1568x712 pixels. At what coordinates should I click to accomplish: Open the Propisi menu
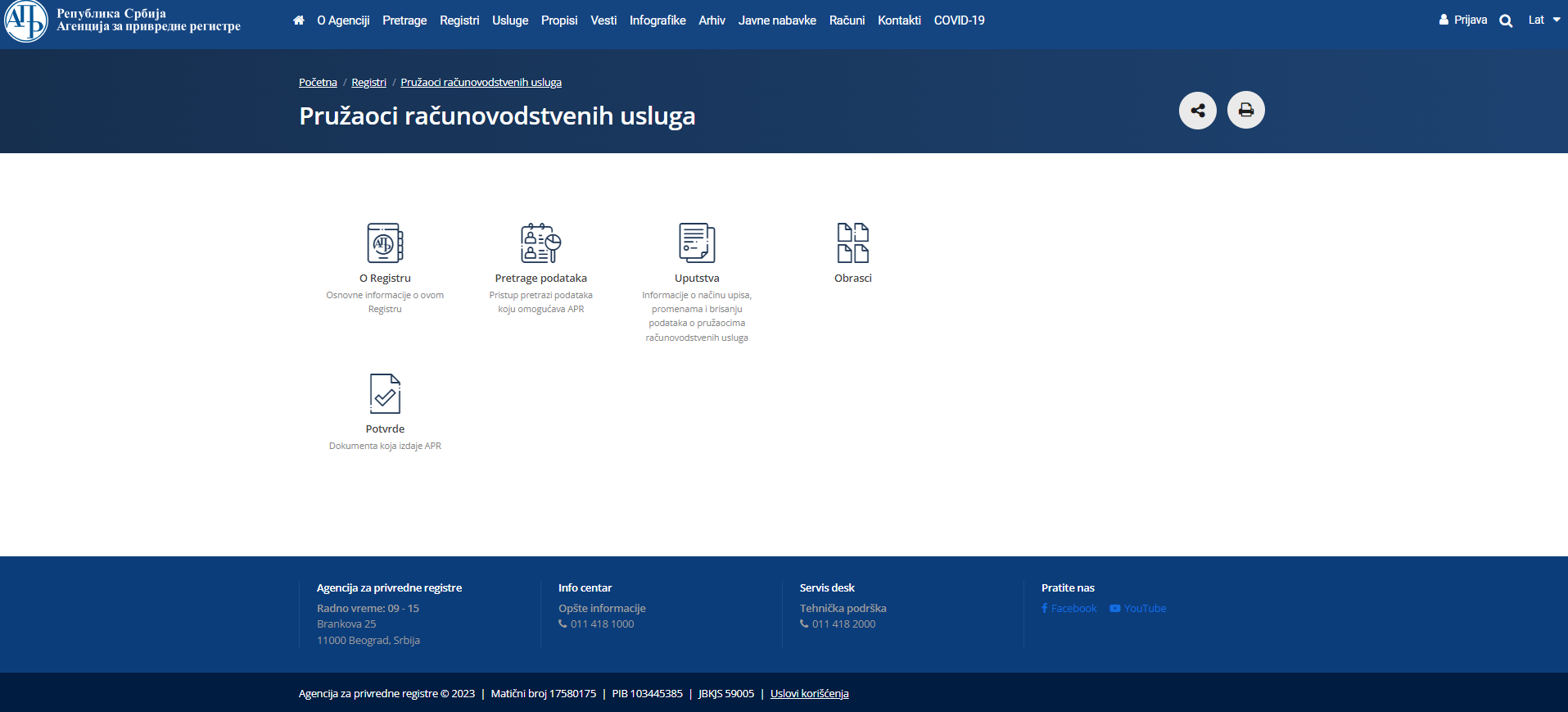(x=559, y=20)
